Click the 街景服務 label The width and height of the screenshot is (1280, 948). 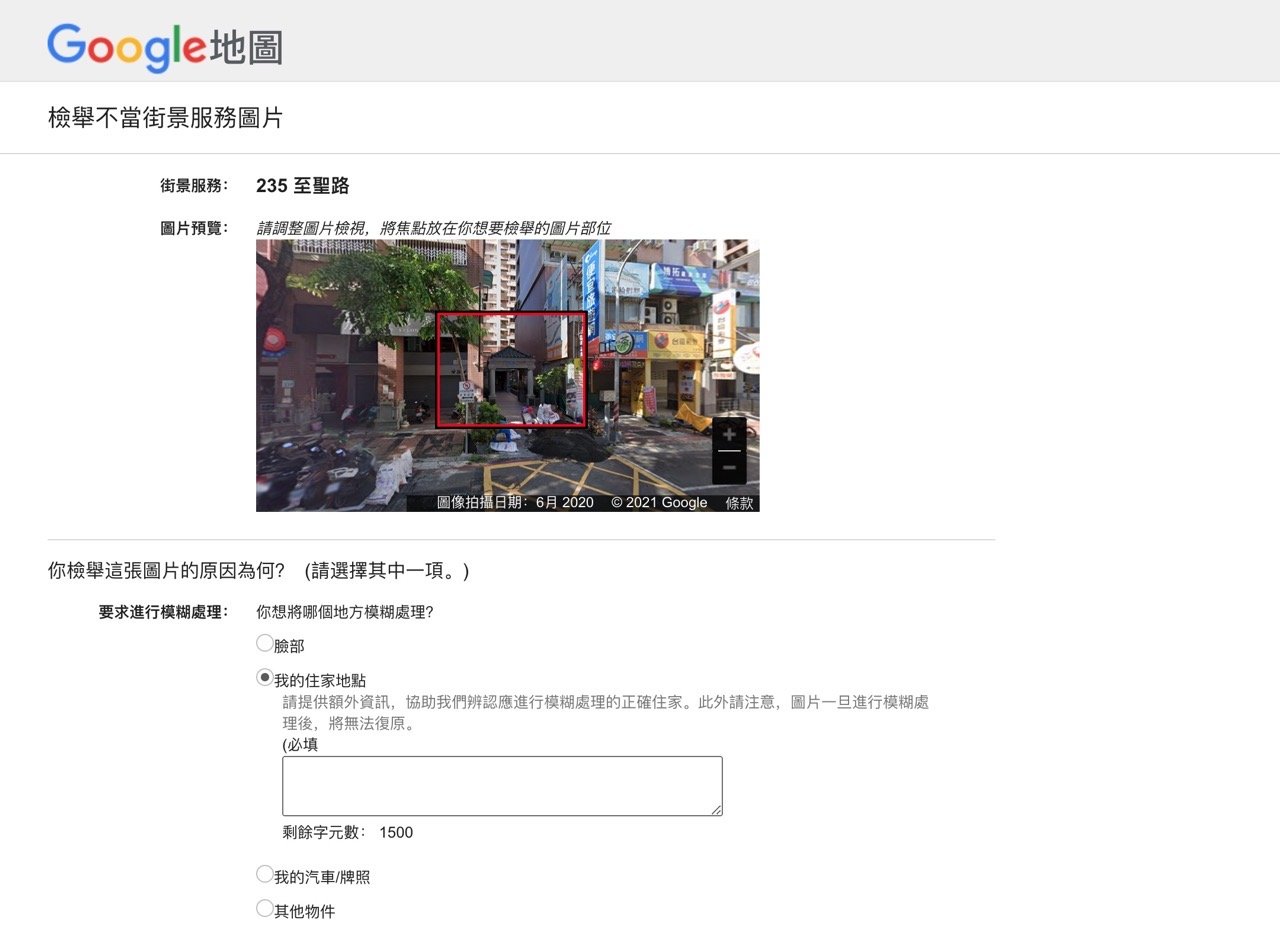point(194,185)
